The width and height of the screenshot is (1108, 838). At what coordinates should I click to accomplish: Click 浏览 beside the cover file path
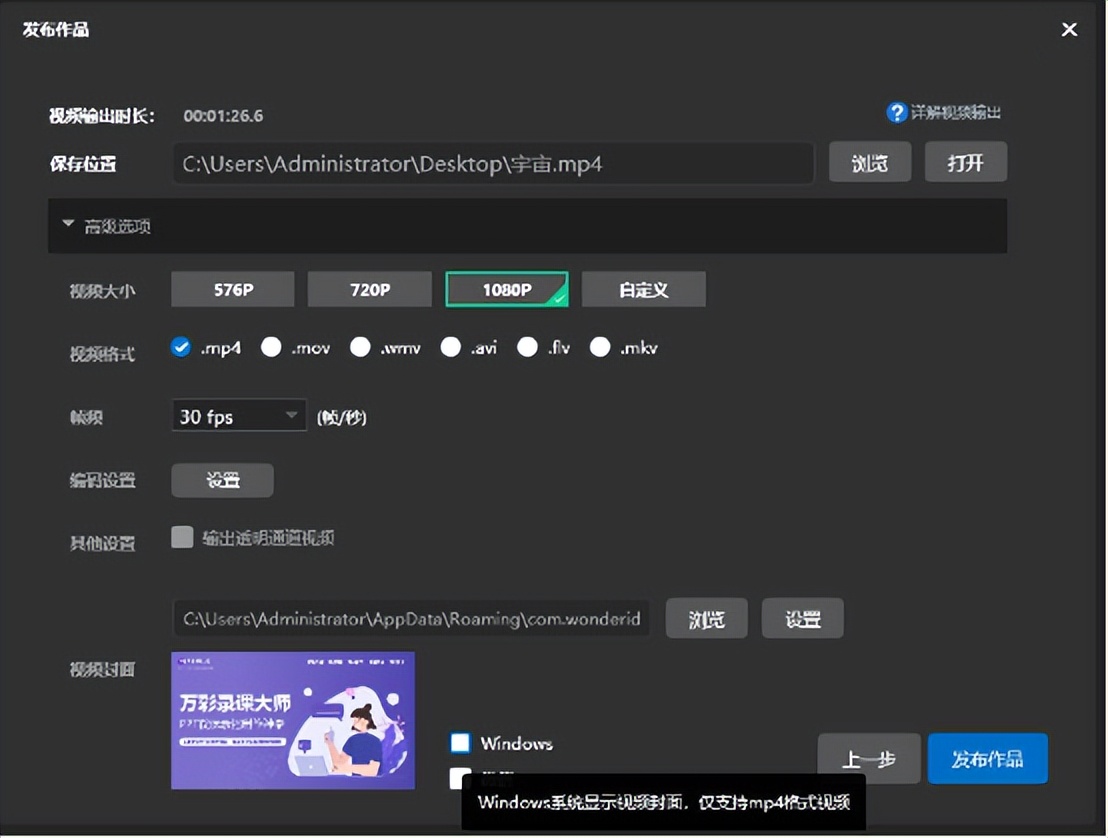pos(706,618)
